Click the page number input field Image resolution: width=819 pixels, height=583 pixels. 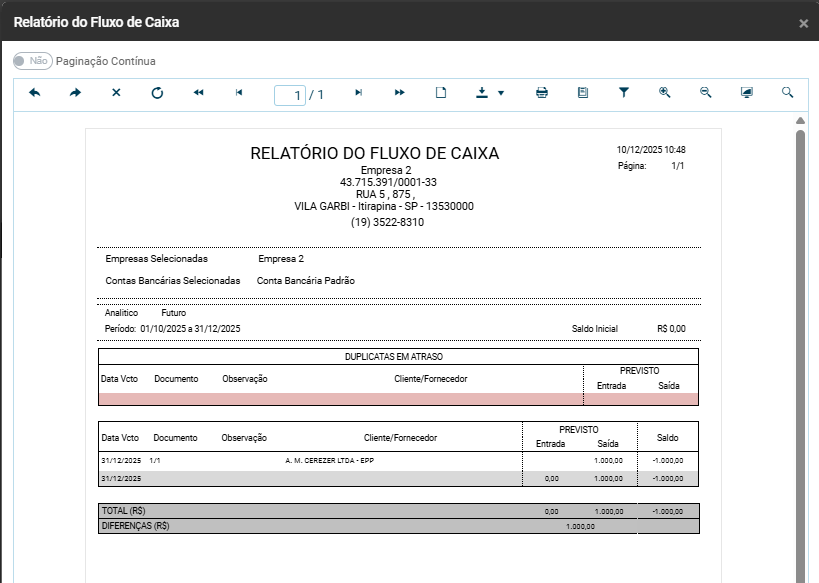click(x=290, y=95)
